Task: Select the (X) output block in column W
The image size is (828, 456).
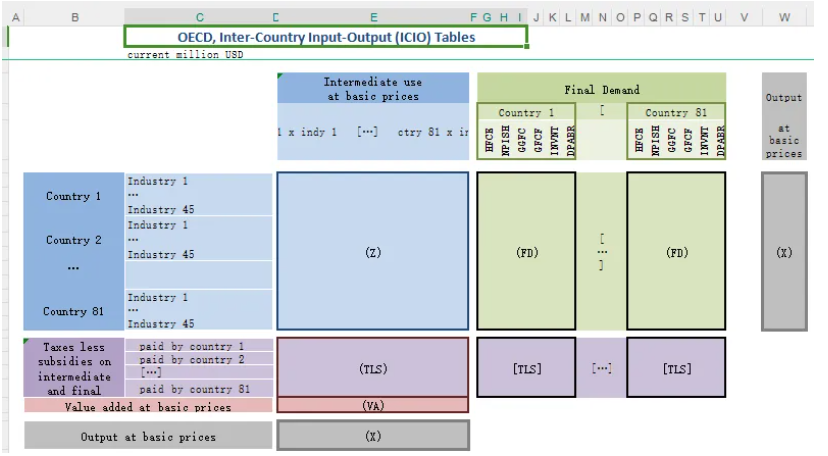Action: (784, 252)
